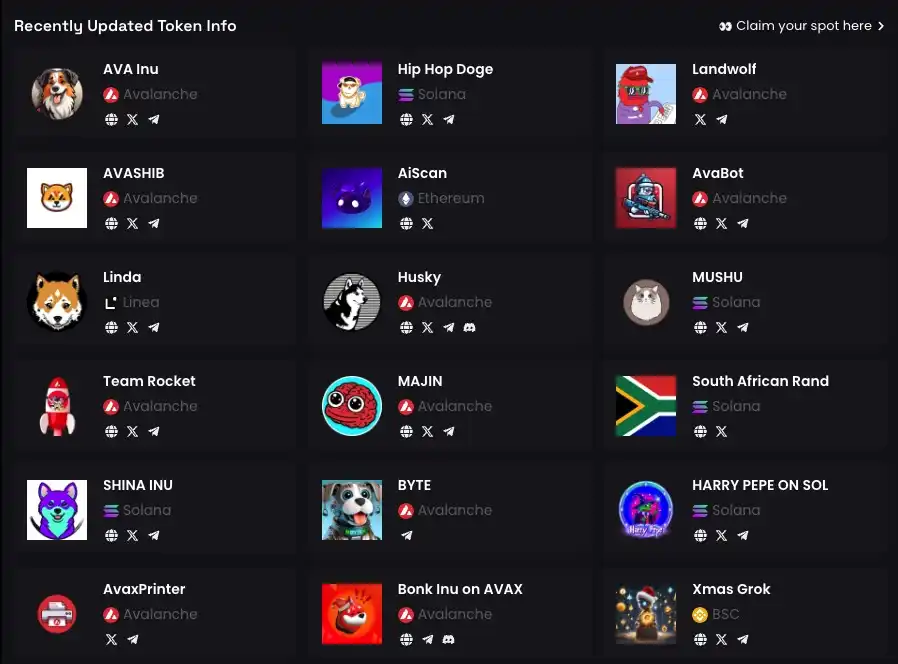
Task: Open AiScan's website globe icon
Action: click(x=406, y=223)
